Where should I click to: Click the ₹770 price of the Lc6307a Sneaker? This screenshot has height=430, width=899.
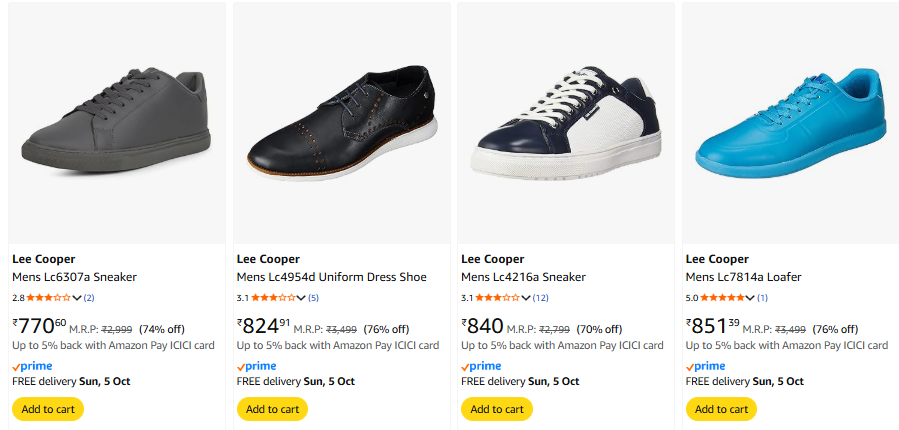point(40,325)
